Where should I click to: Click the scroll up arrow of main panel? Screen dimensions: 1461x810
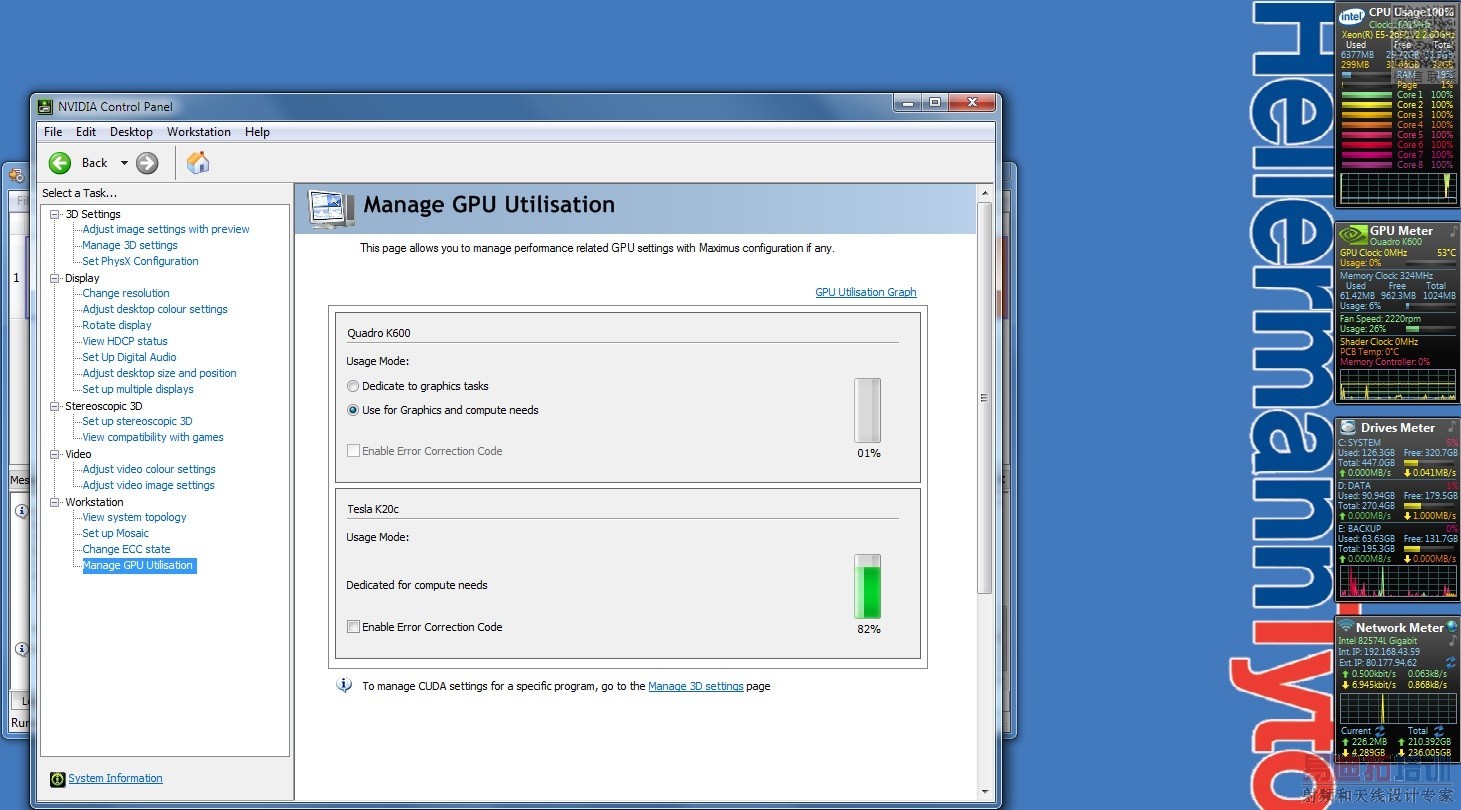(984, 192)
